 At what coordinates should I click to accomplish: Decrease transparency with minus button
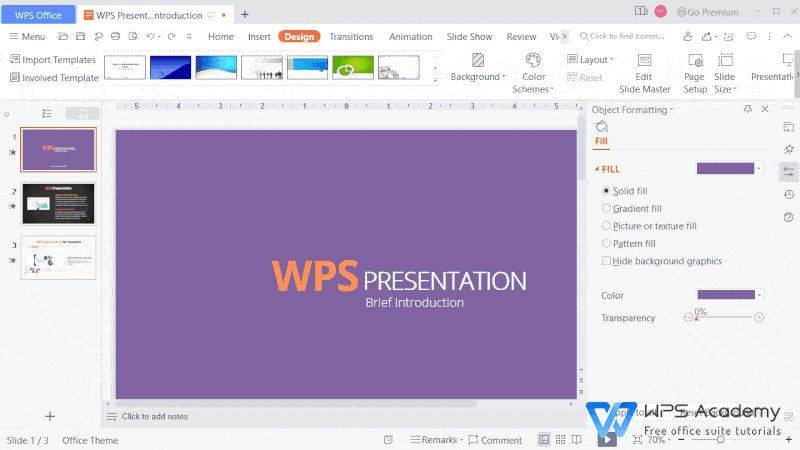pos(688,317)
